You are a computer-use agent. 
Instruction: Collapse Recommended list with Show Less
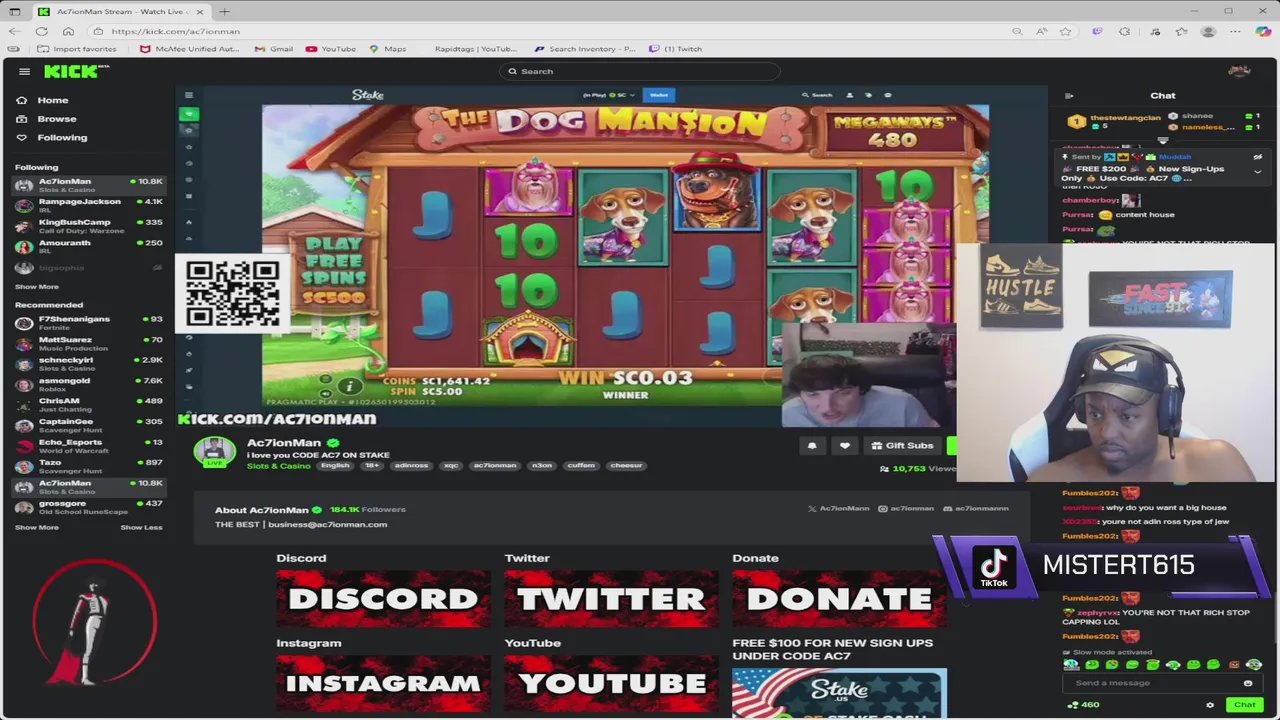(x=141, y=528)
